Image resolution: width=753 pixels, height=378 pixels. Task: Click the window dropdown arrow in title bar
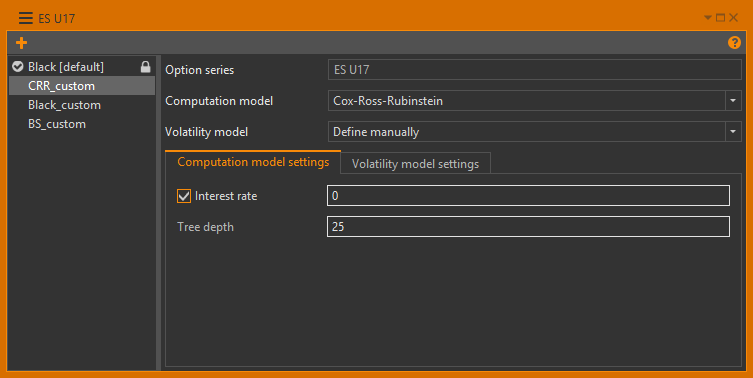[707, 18]
